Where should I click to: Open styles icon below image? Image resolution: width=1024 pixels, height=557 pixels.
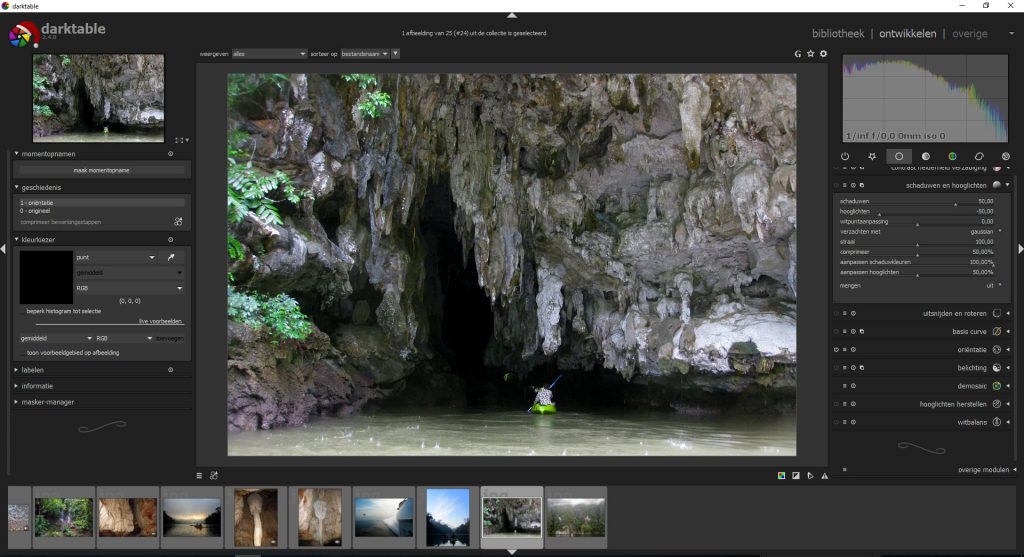(x=214, y=476)
